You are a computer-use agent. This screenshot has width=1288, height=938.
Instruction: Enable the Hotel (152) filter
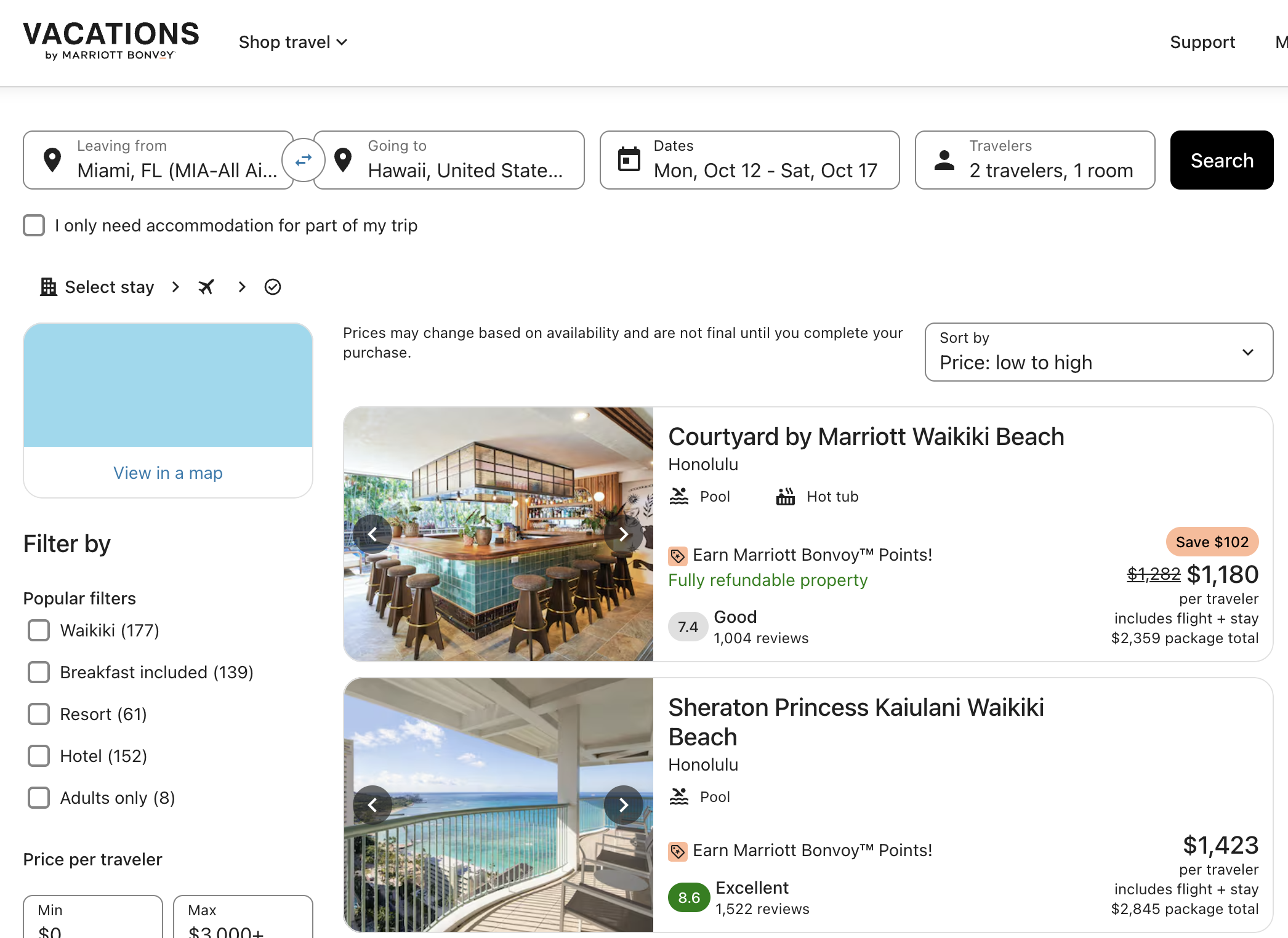pyautogui.click(x=39, y=756)
